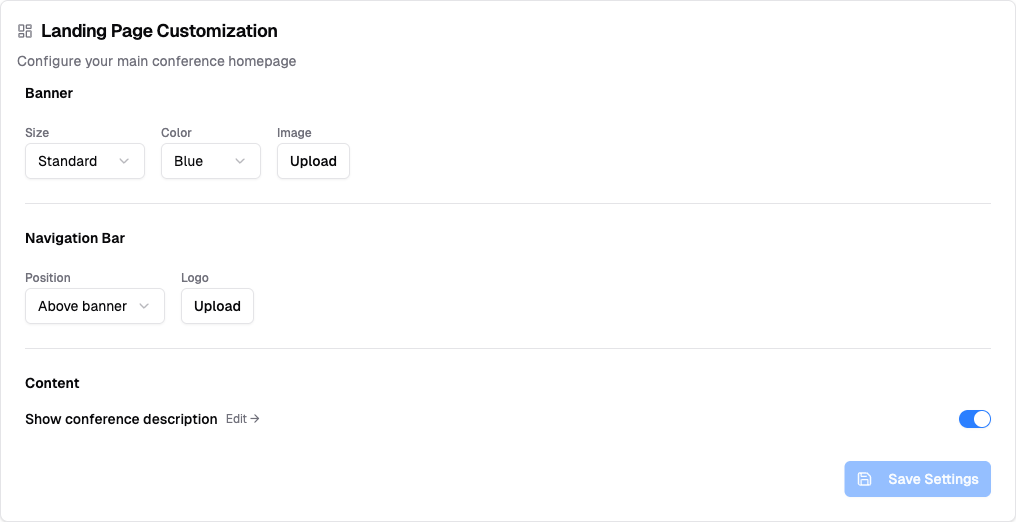Open the Edit link for conference description
Image resolution: width=1016 pixels, height=522 pixels.
[242, 419]
